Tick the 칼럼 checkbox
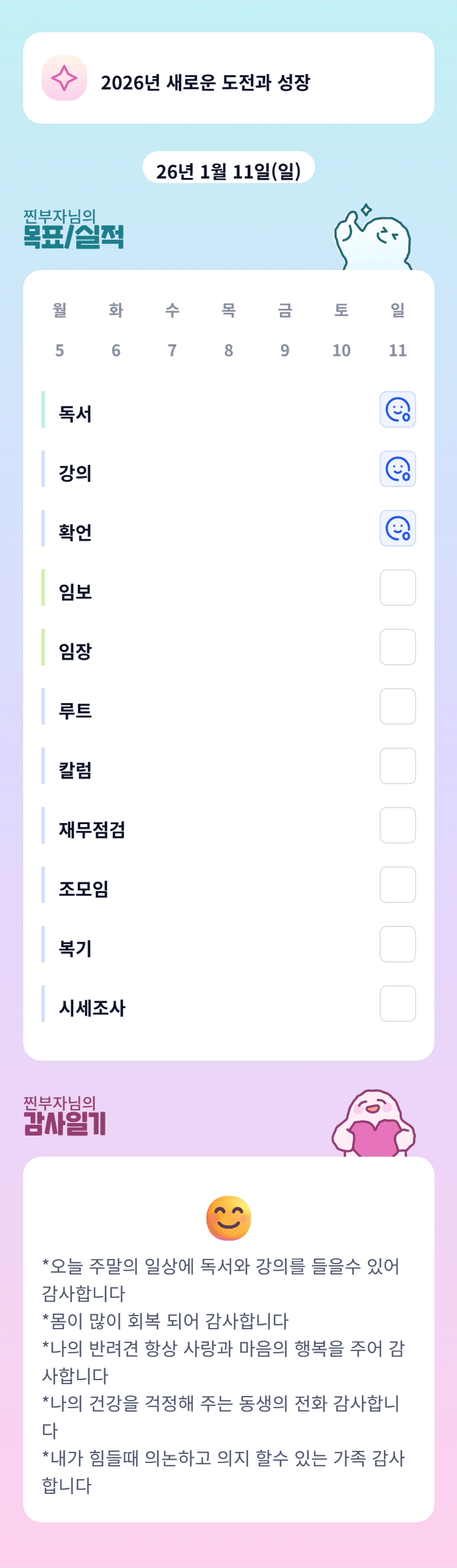 tap(397, 765)
